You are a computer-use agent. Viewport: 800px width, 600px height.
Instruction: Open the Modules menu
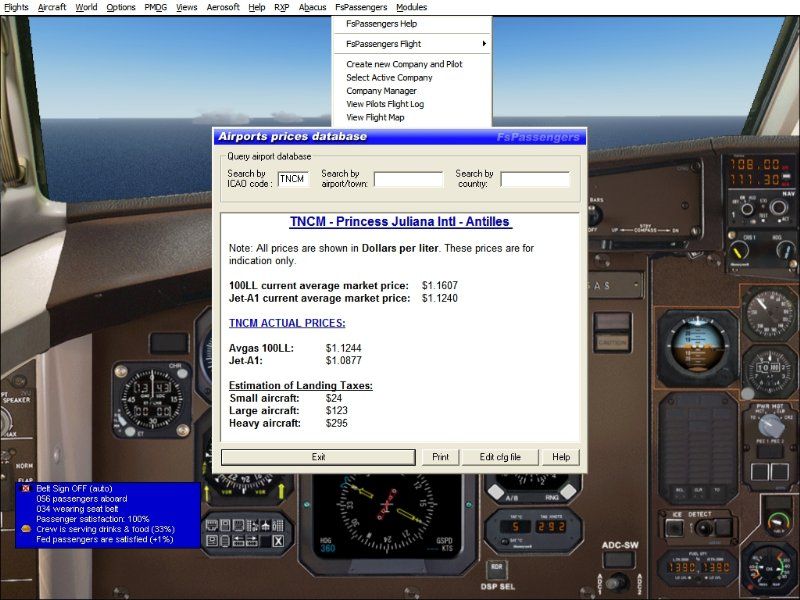[411, 7]
